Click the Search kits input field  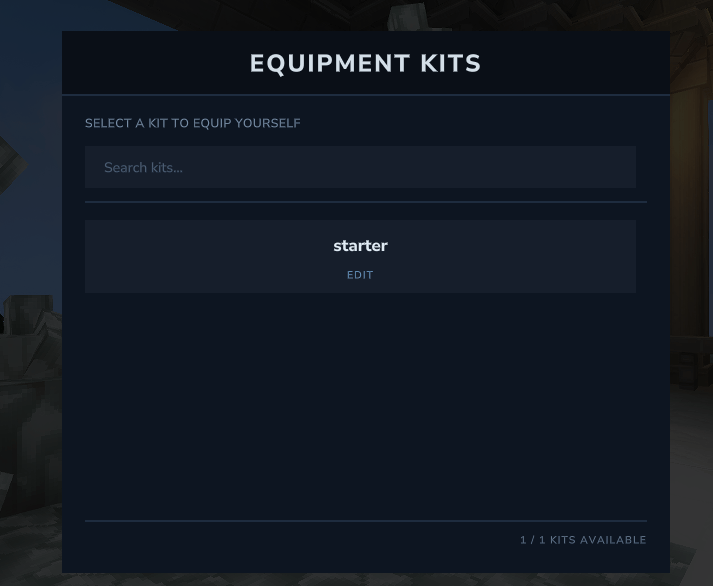coord(360,167)
